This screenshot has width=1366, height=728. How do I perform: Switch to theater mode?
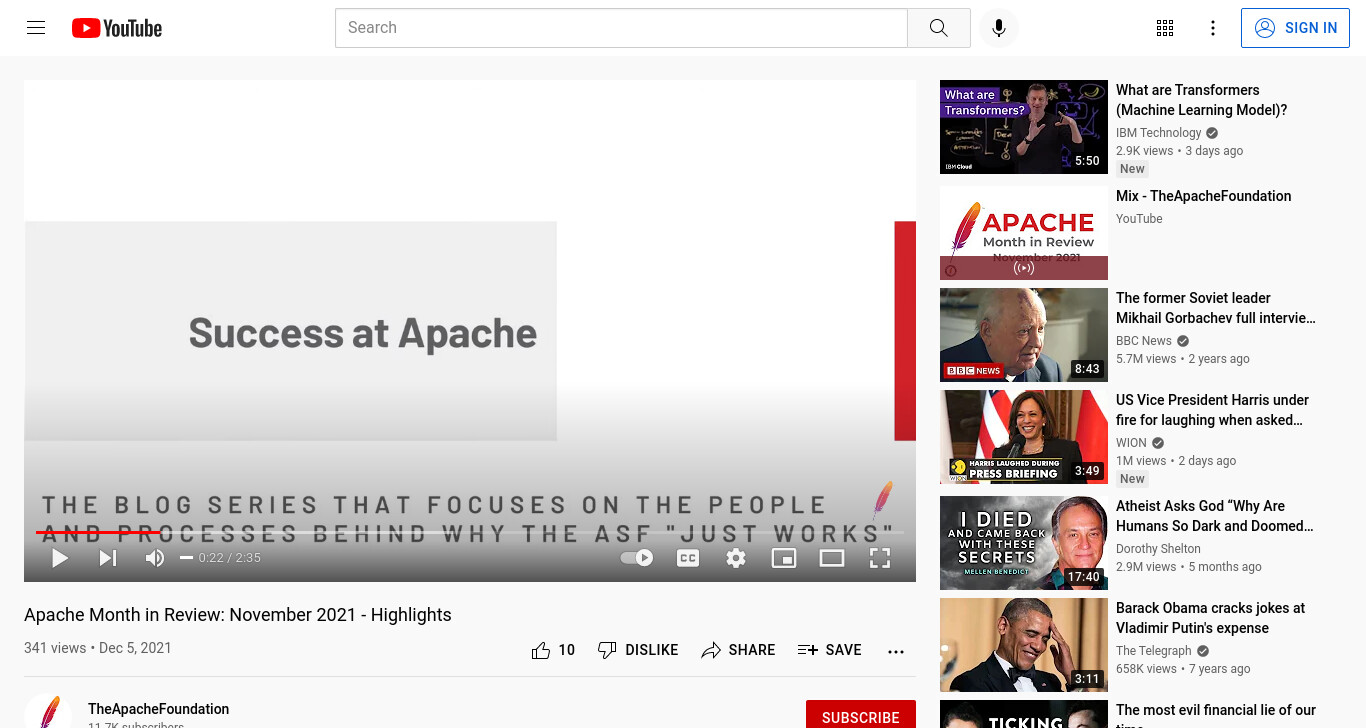(832, 558)
